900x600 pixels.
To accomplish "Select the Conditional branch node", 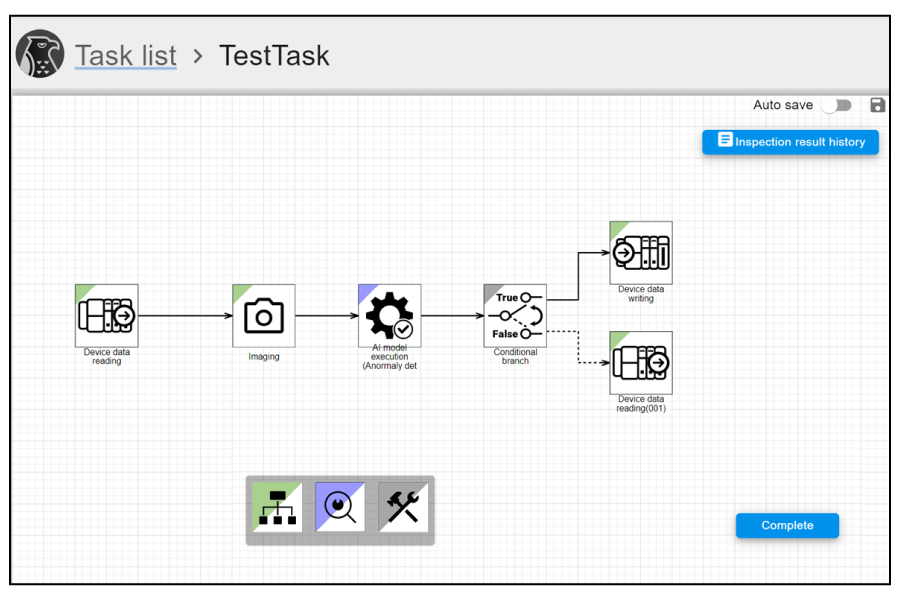I will click(515, 315).
